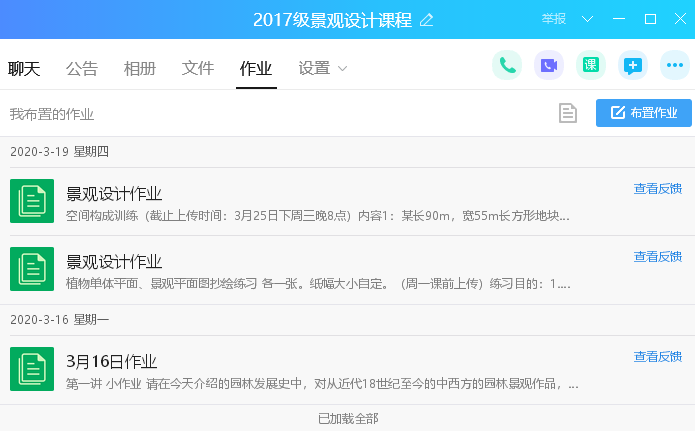
Task: Edit group name with pencil icon
Action: (x=426, y=20)
